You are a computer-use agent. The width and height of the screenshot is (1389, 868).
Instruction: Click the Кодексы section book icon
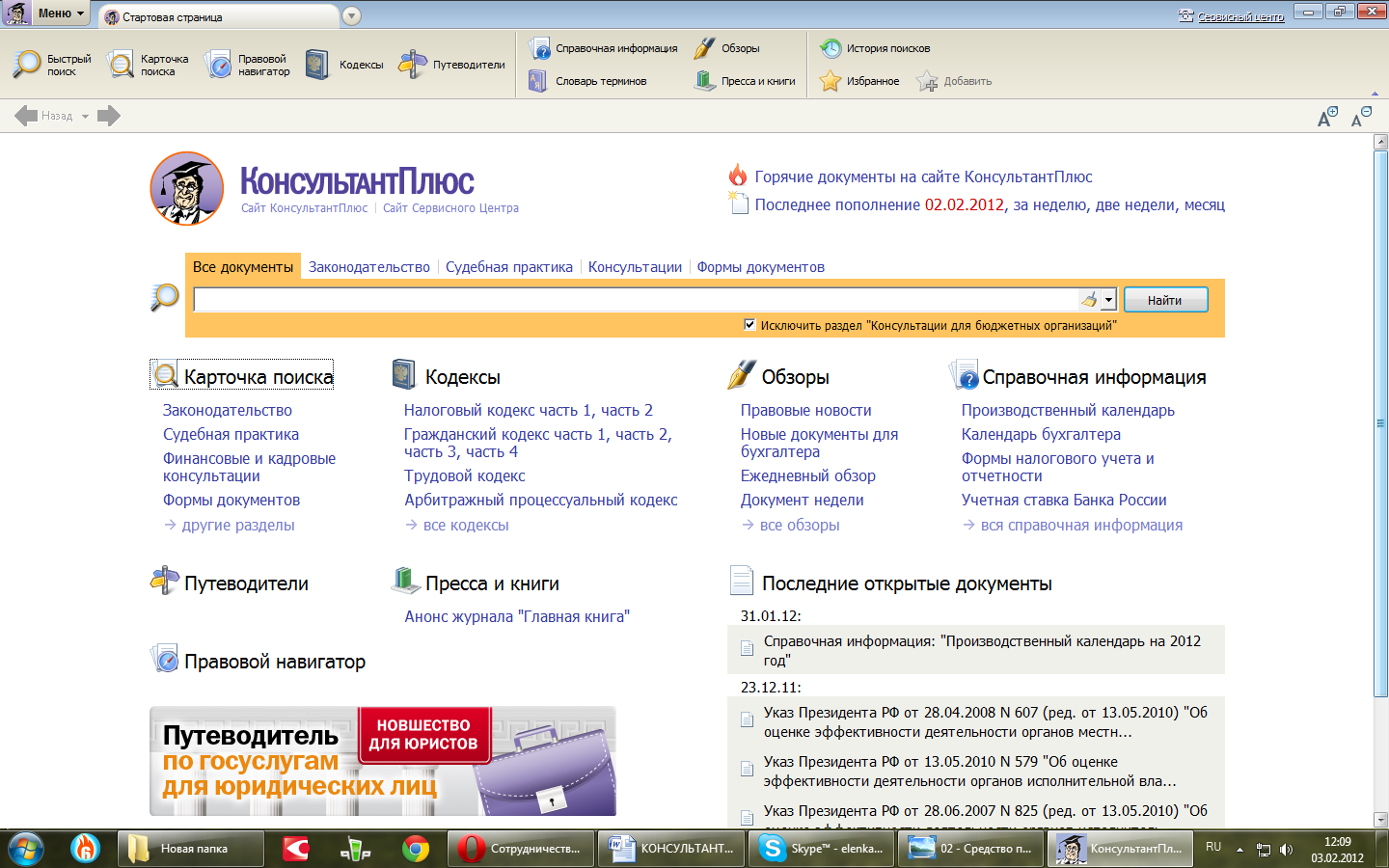pyautogui.click(x=403, y=374)
